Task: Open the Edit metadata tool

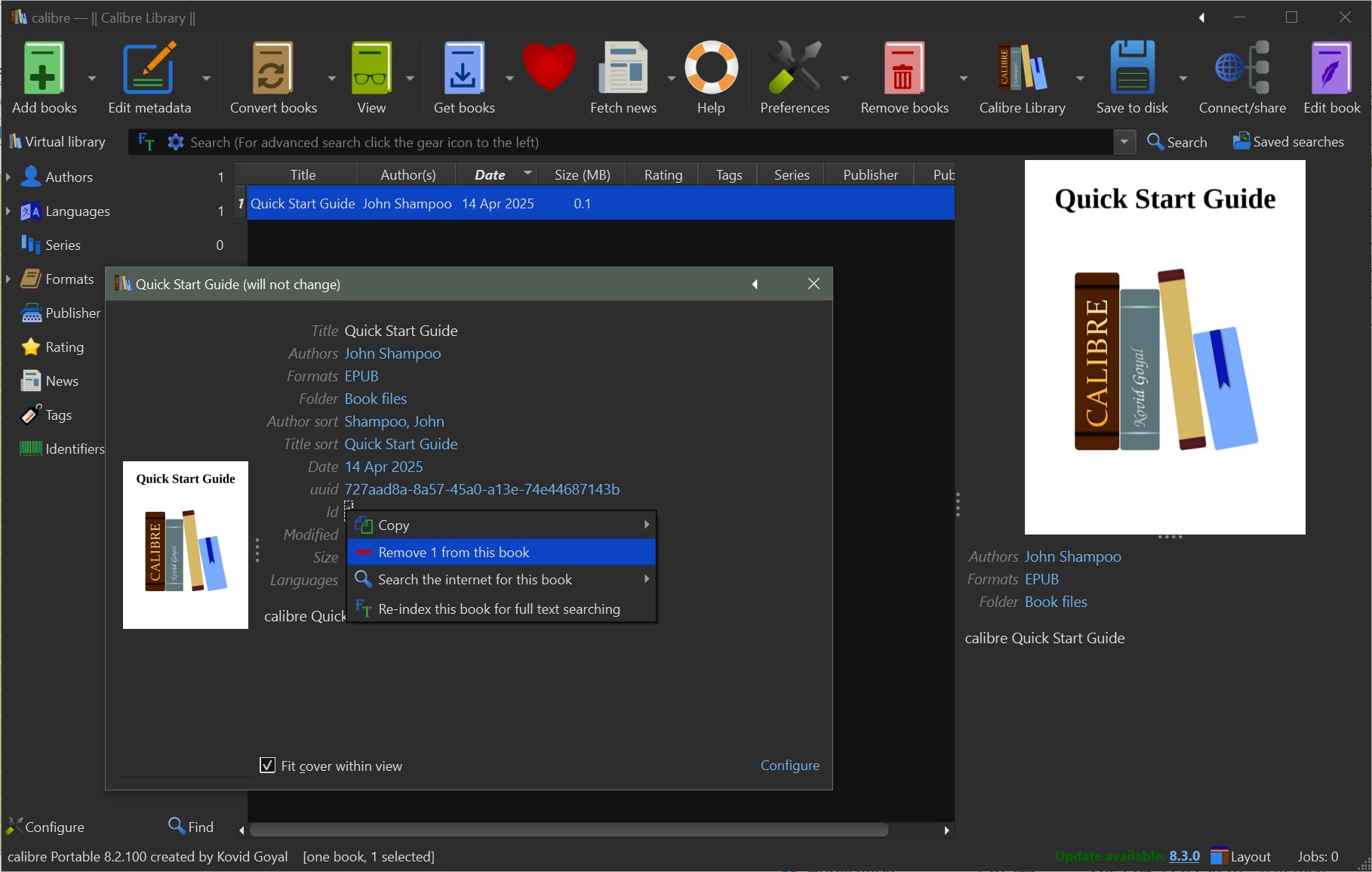Action: 149,69
